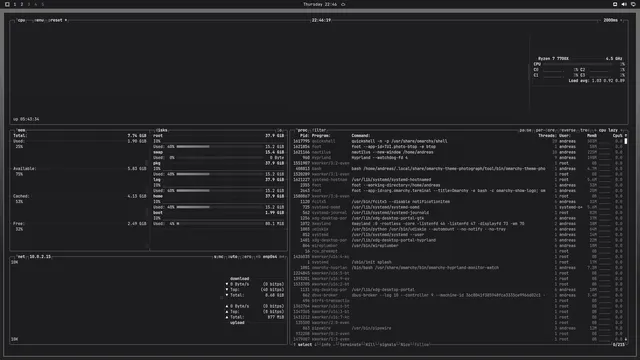The width and height of the screenshot is (640, 360).
Task: Select previous sort column with left arrow
Action: point(595,130)
